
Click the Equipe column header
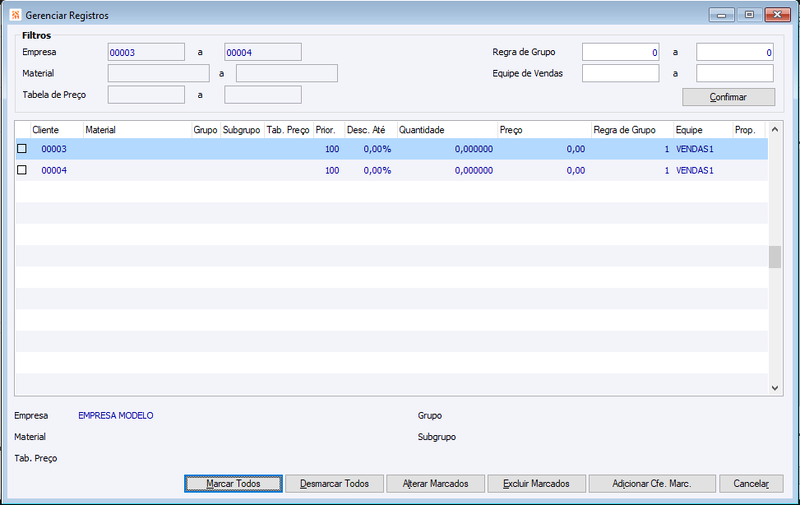coord(703,130)
